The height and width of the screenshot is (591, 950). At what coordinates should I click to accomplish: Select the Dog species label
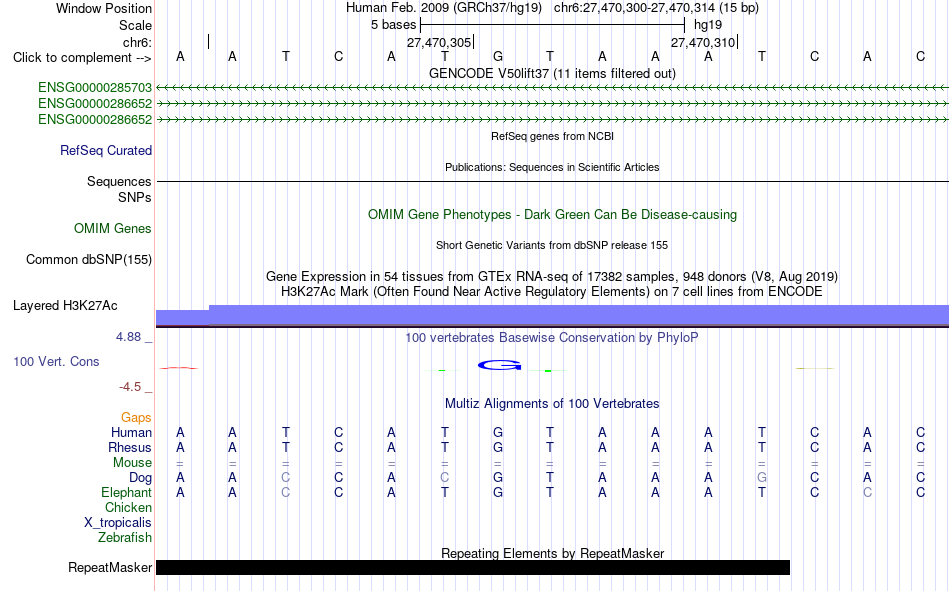(141, 478)
